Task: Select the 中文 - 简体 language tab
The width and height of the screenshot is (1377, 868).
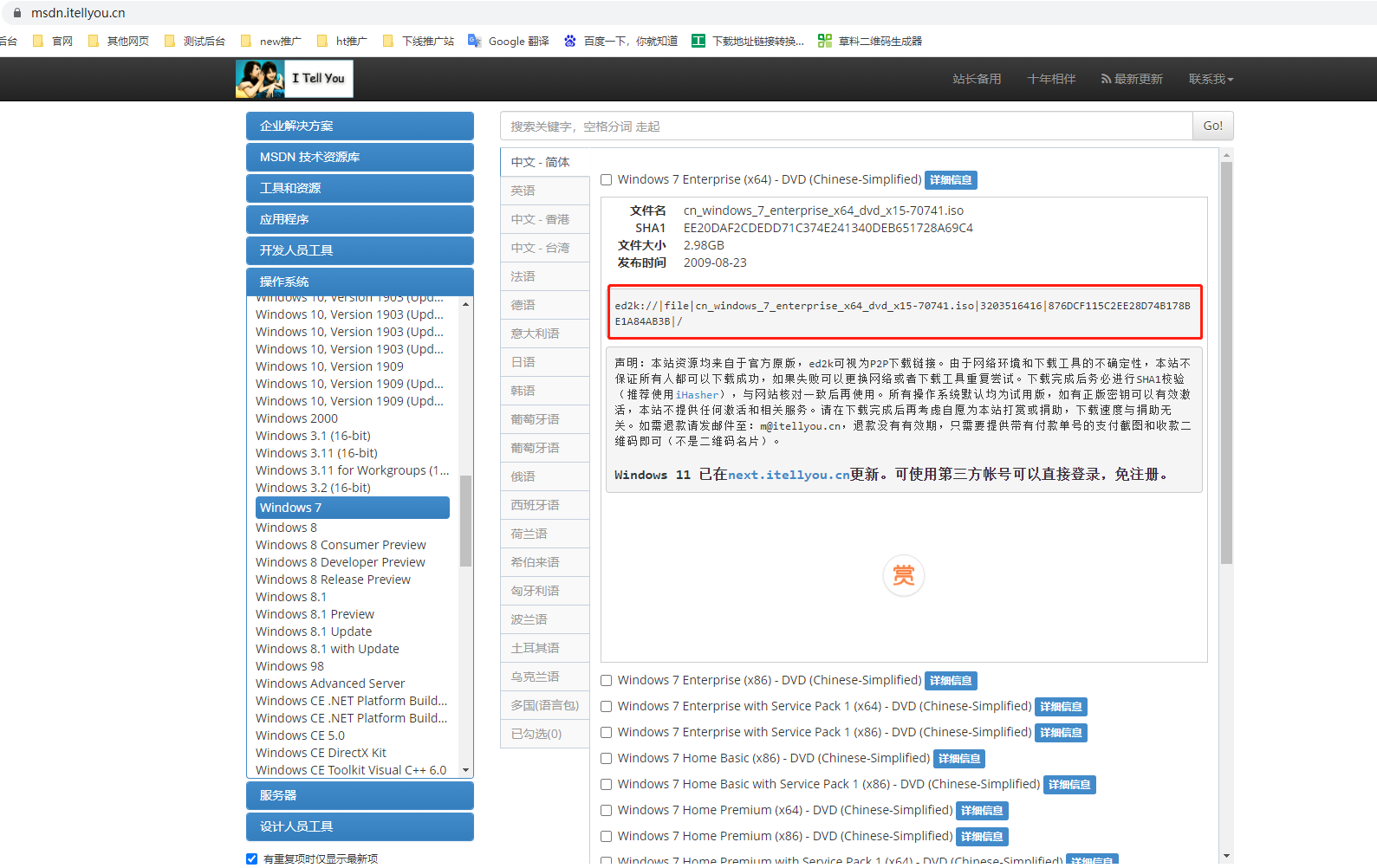Action: (x=544, y=162)
